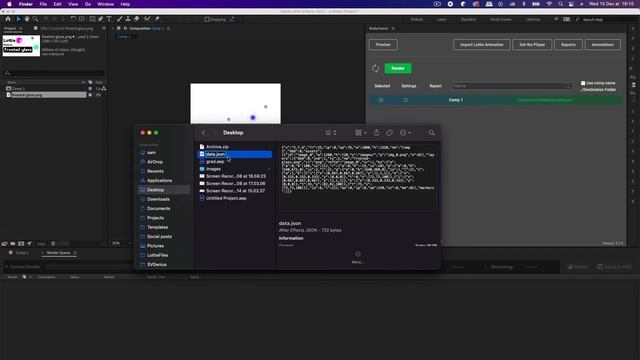The width and height of the screenshot is (640, 360).
Task: Select the Pen tool
Action: (100, 19)
